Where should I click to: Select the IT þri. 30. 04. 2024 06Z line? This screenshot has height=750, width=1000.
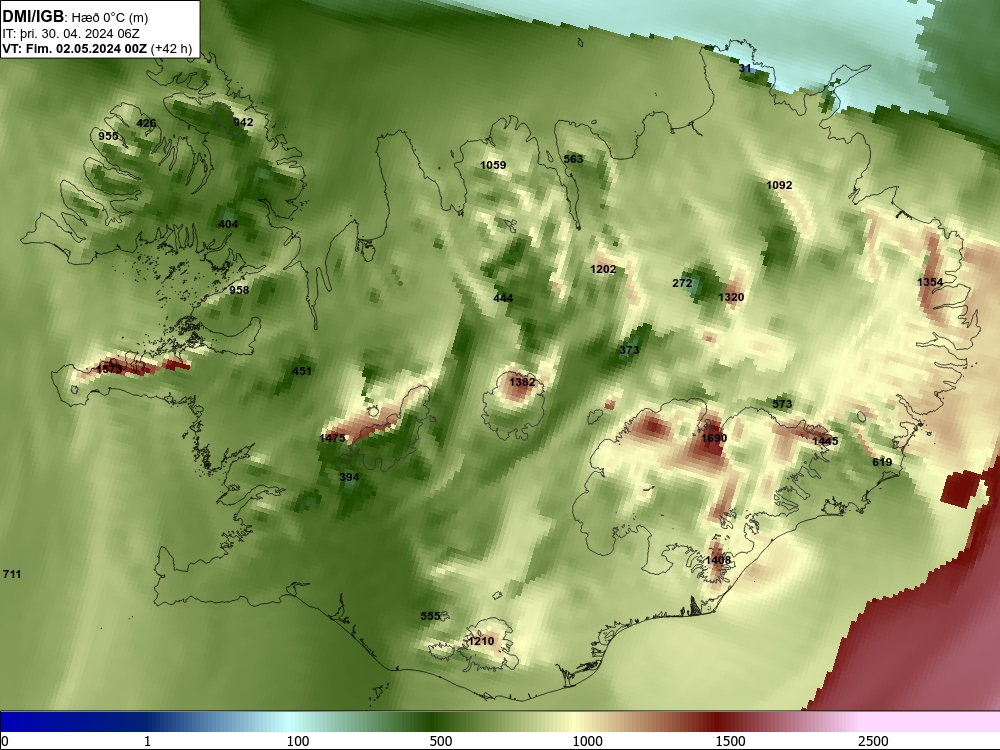pos(71,34)
